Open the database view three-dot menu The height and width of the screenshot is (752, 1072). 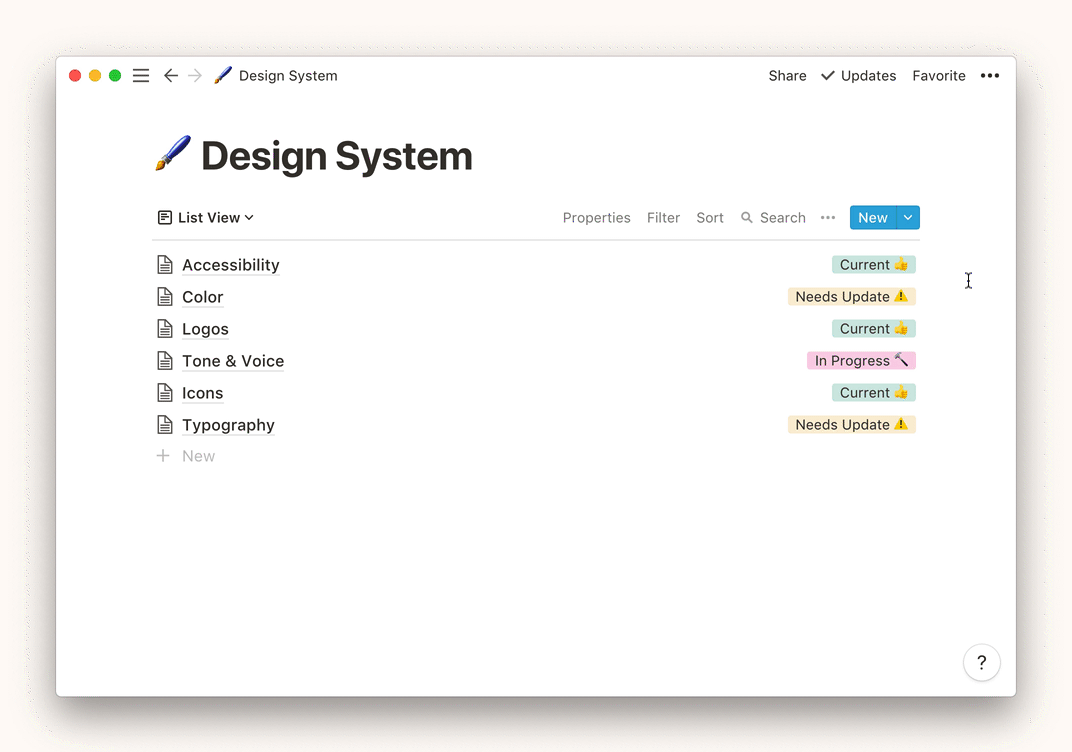pyautogui.click(x=827, y=218)
